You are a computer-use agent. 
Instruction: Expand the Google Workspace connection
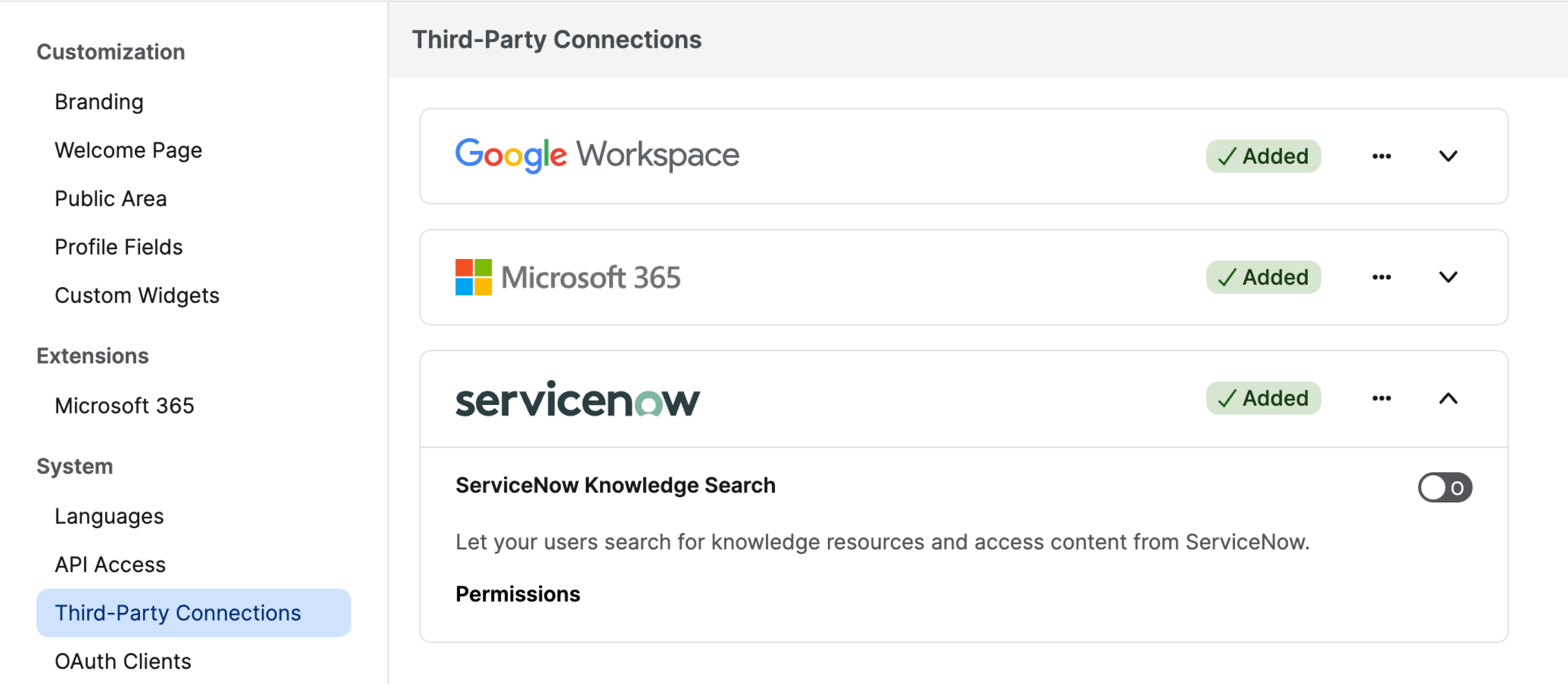coord(1448,156)
